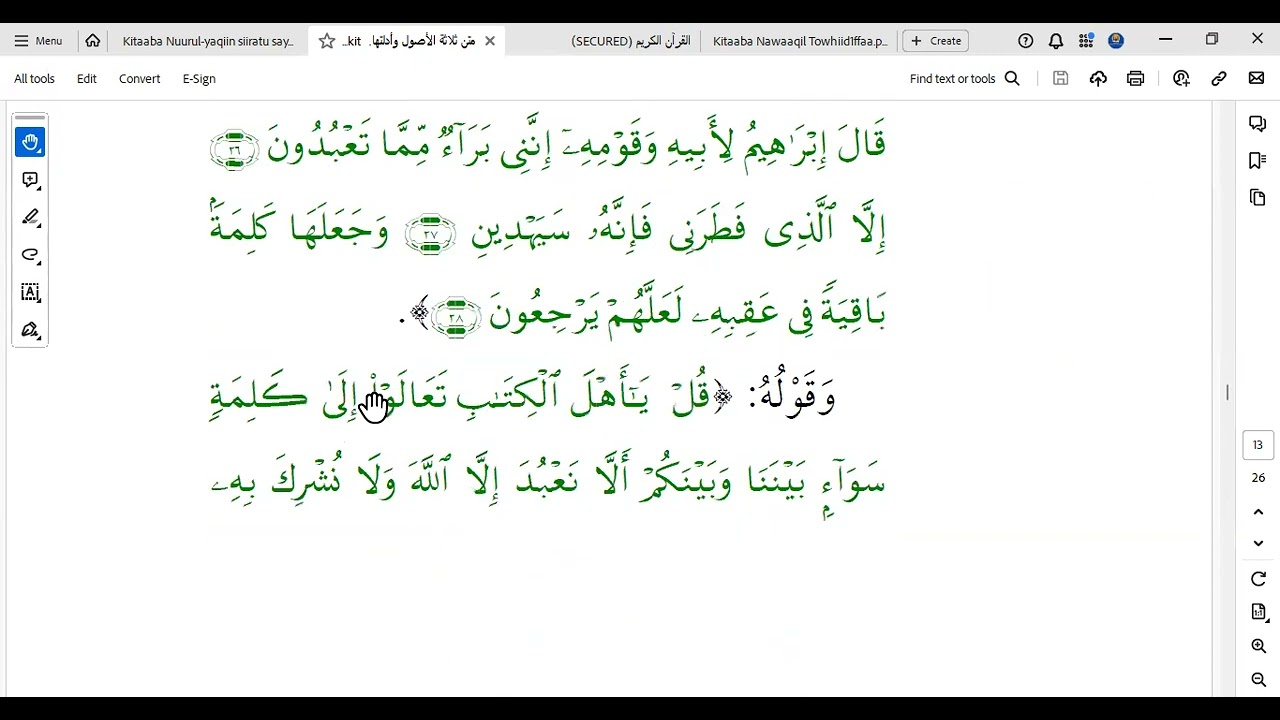Select the Highlight text tool
Viewport: 1280px width, 720px height.
click(x=30, y=217)
